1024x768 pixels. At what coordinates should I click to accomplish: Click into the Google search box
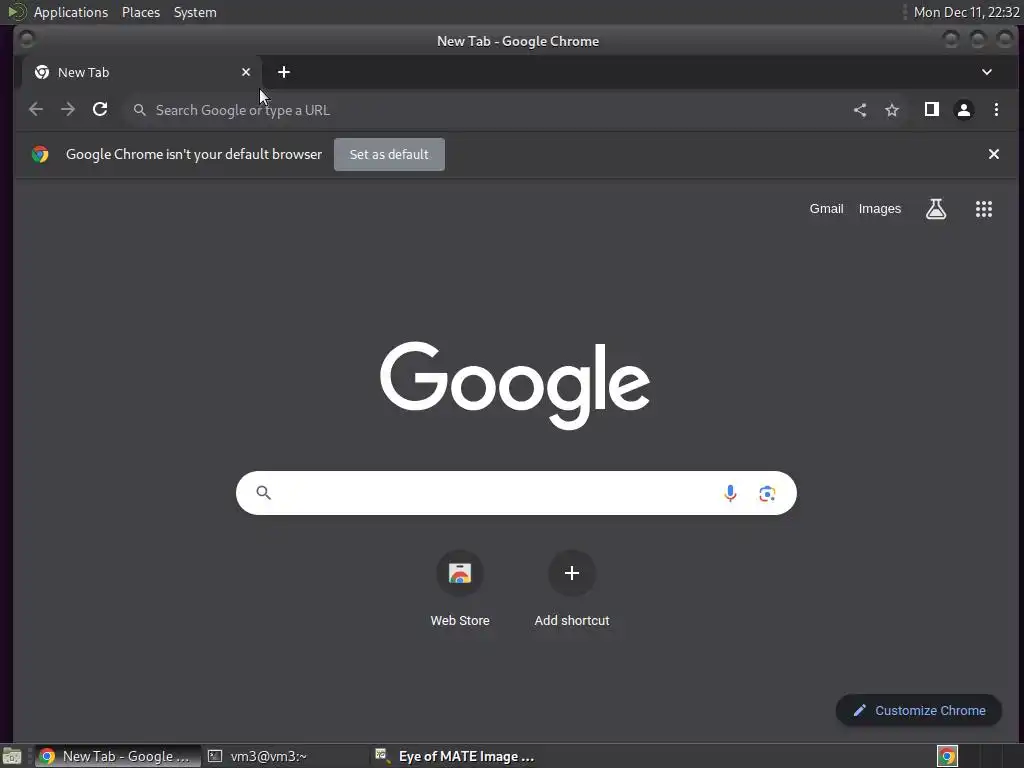tap(516, 493)
